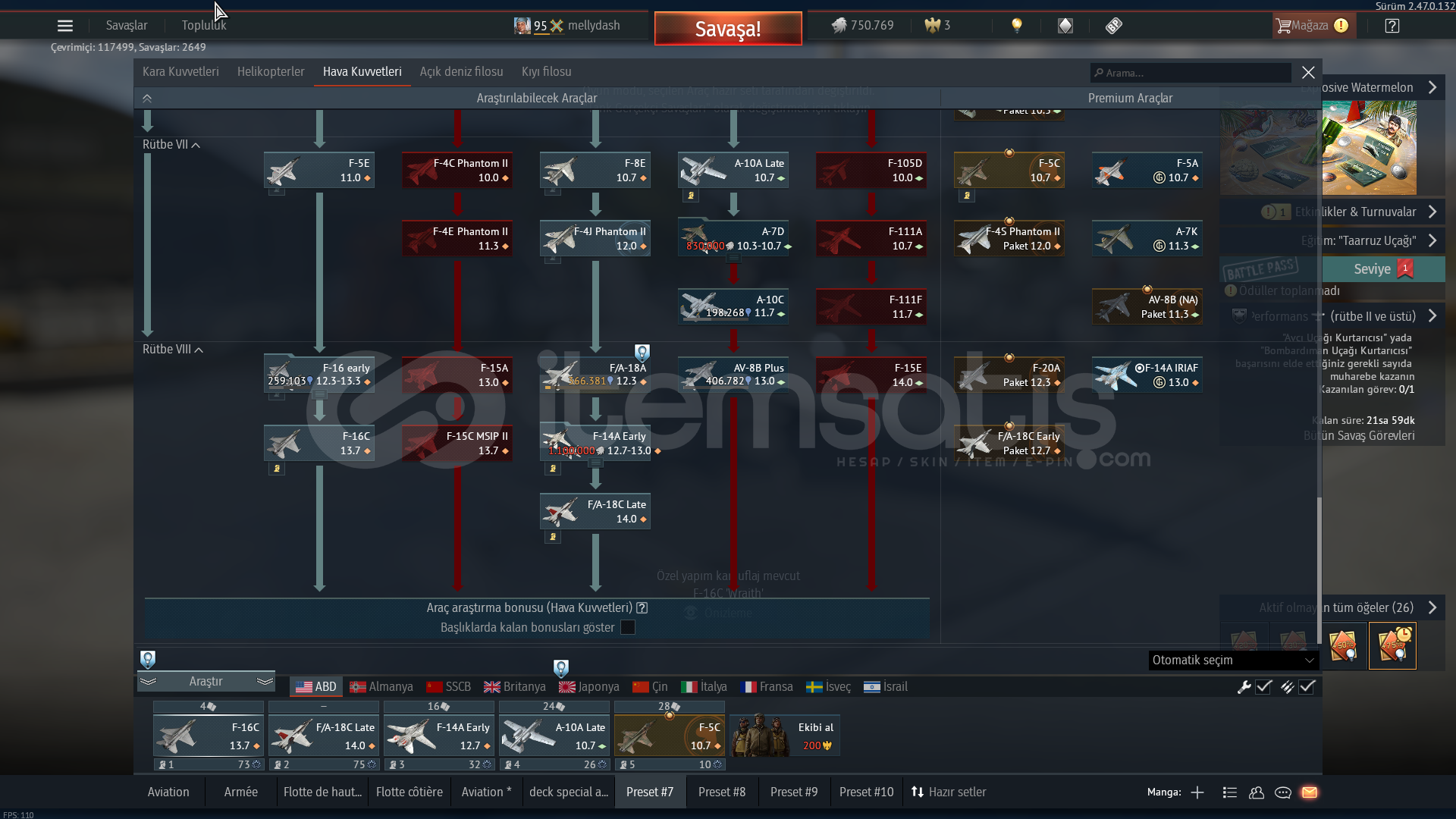
Task: Click the Silver Lions balance icon
Action: [839, 26]
